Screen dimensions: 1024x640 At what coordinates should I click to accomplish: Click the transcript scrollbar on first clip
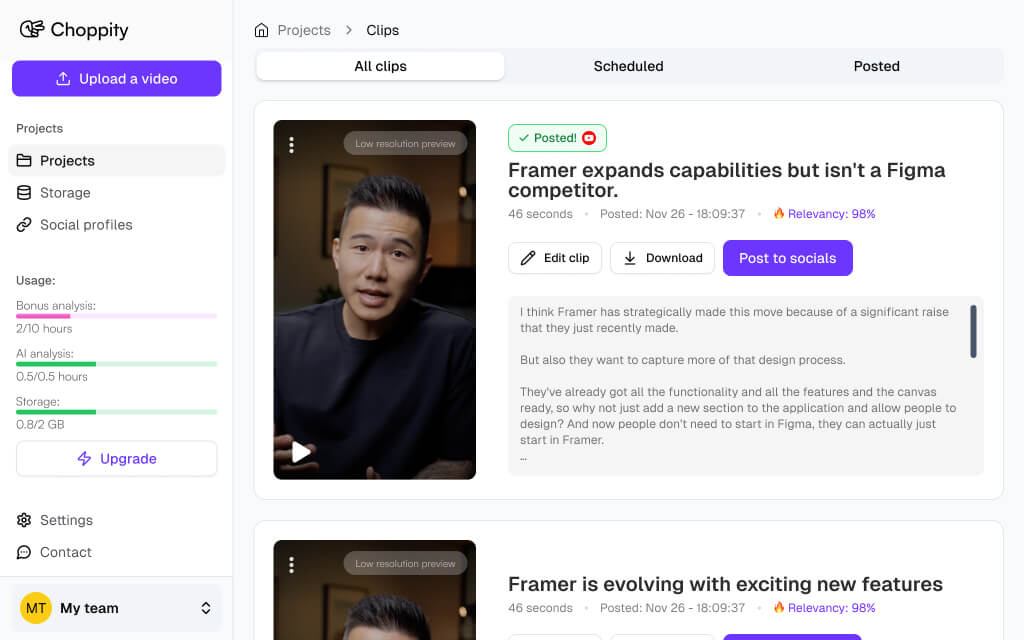coord(973,331)
